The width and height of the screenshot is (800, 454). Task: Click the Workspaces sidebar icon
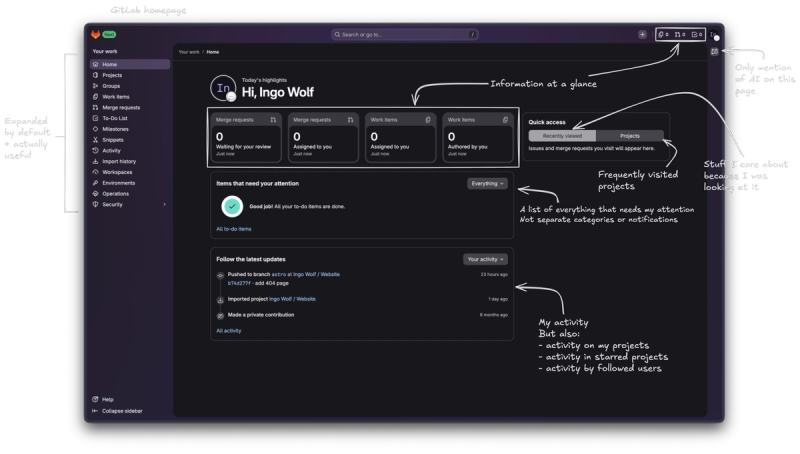[95, 172]
